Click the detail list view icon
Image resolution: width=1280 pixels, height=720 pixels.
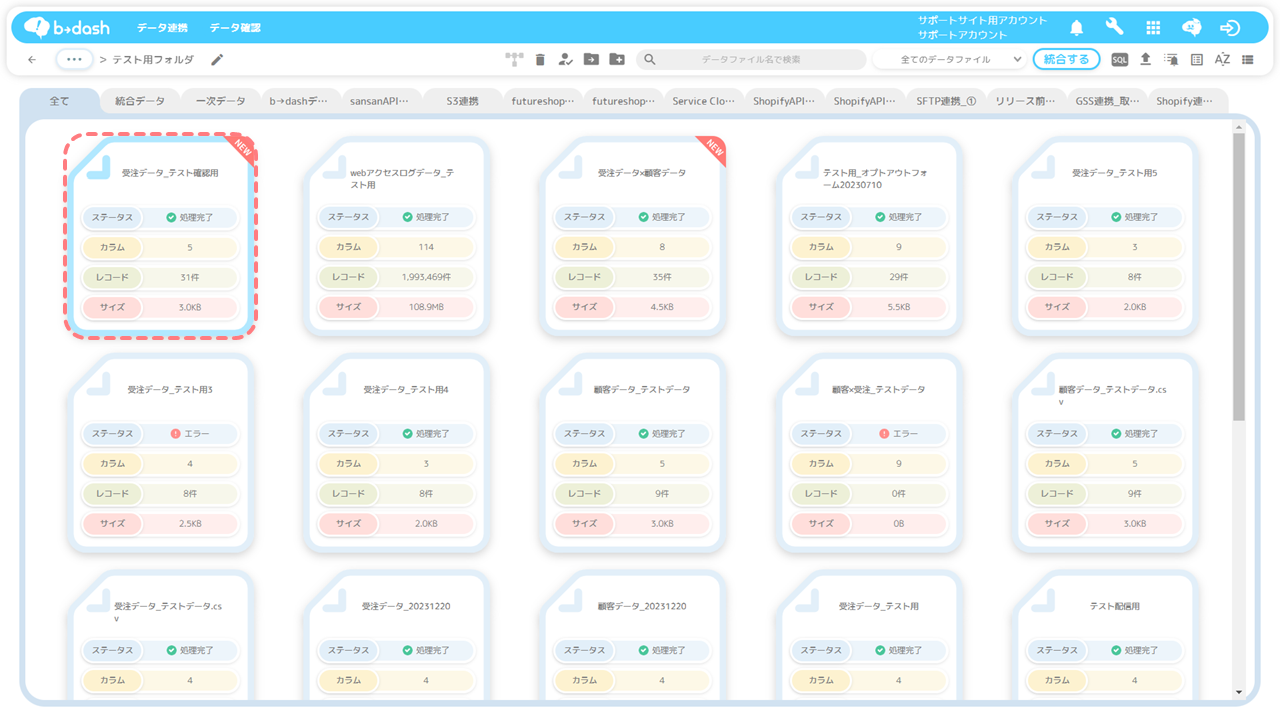(1197, 60)
